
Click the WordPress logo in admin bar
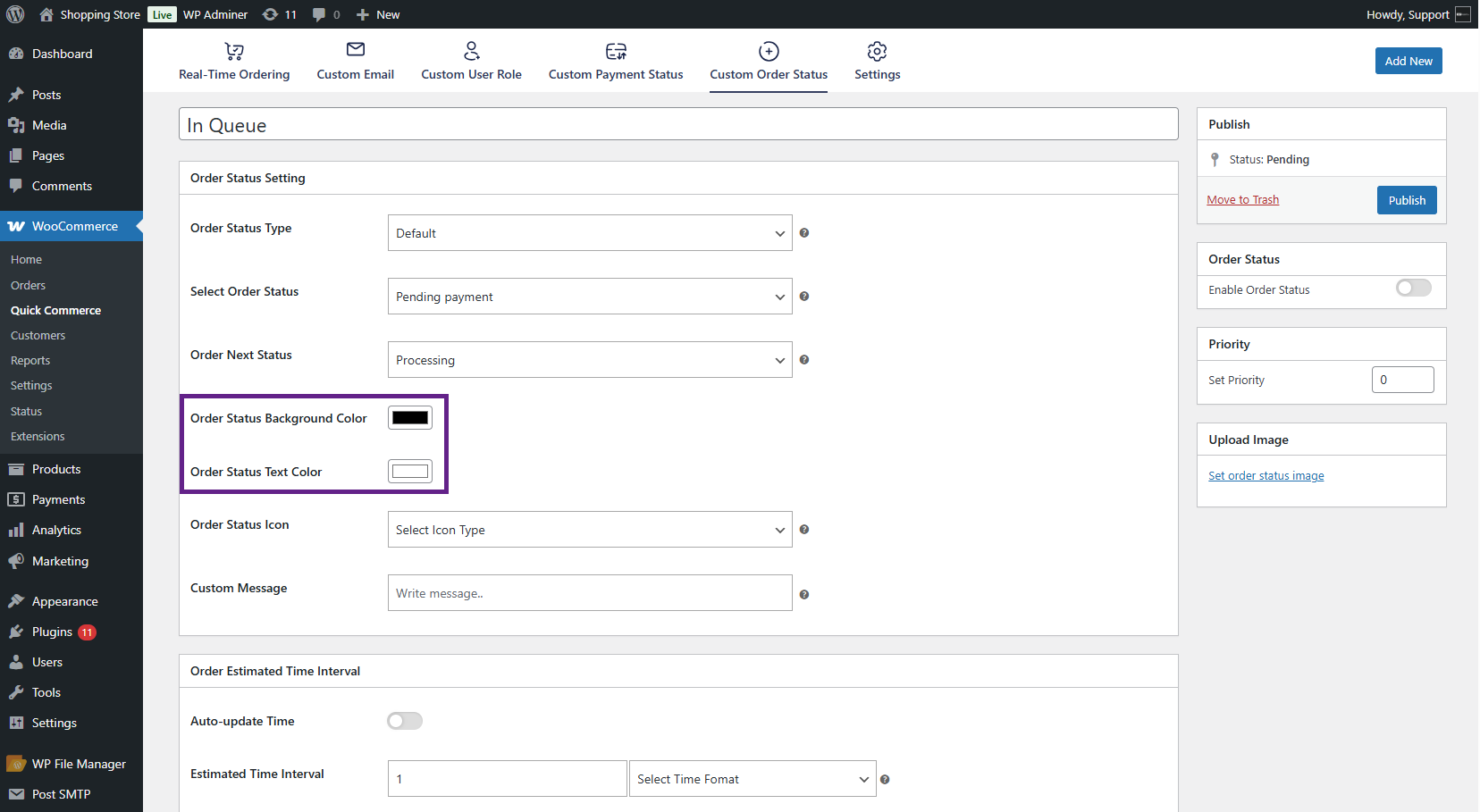(15, 14)
